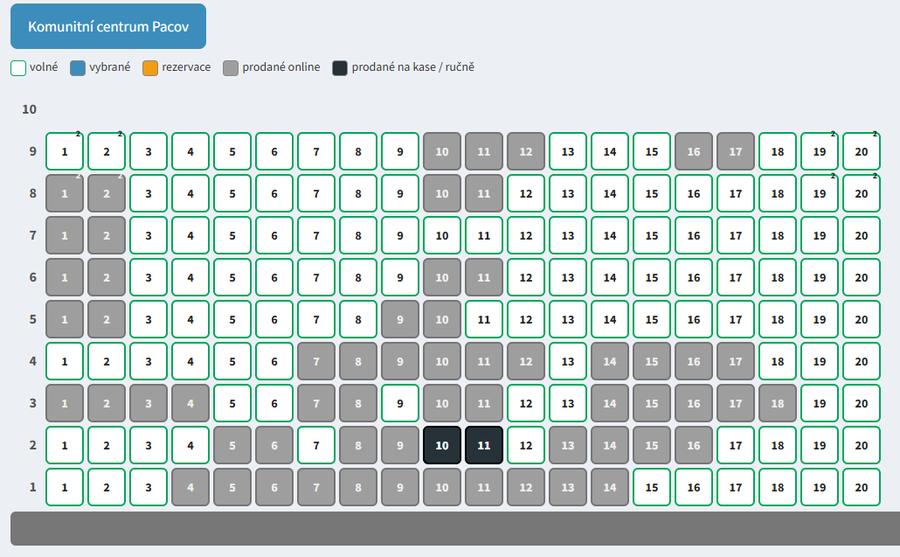Choose seat 12 in row 3

point(526,403)
